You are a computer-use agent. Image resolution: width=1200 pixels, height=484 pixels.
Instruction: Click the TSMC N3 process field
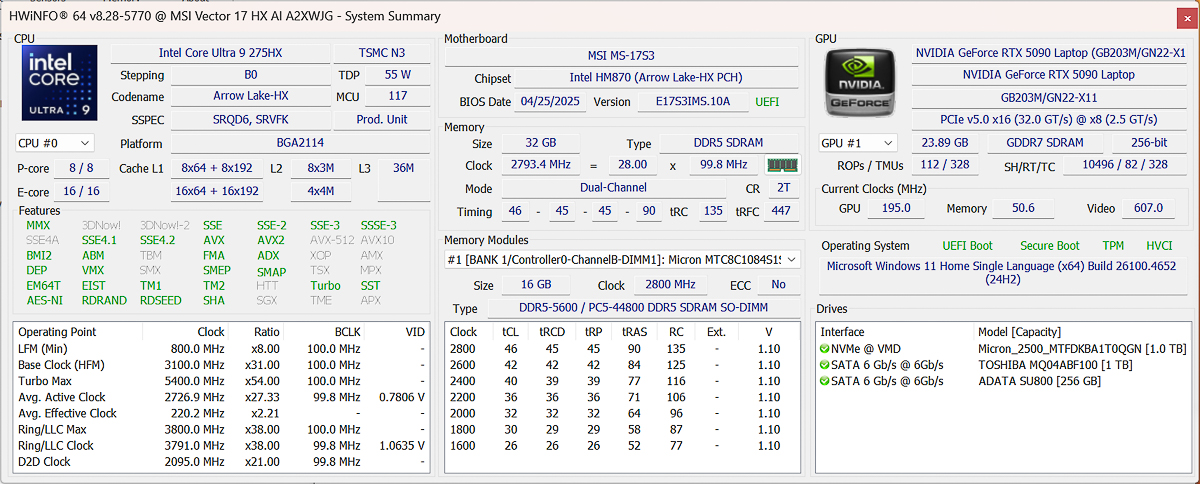click(383, 52)
